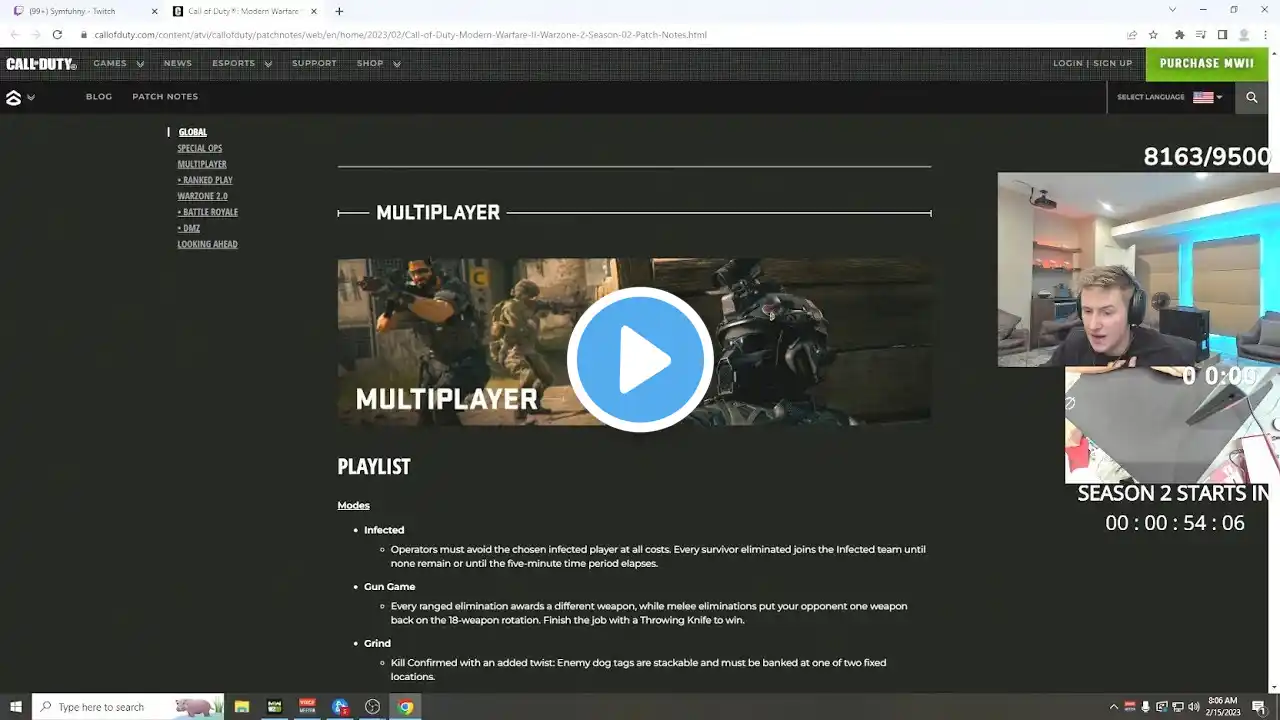This screenshot has width=1280, height=720.
Task: Open the Patch Notes section
Action: point(165,97)
